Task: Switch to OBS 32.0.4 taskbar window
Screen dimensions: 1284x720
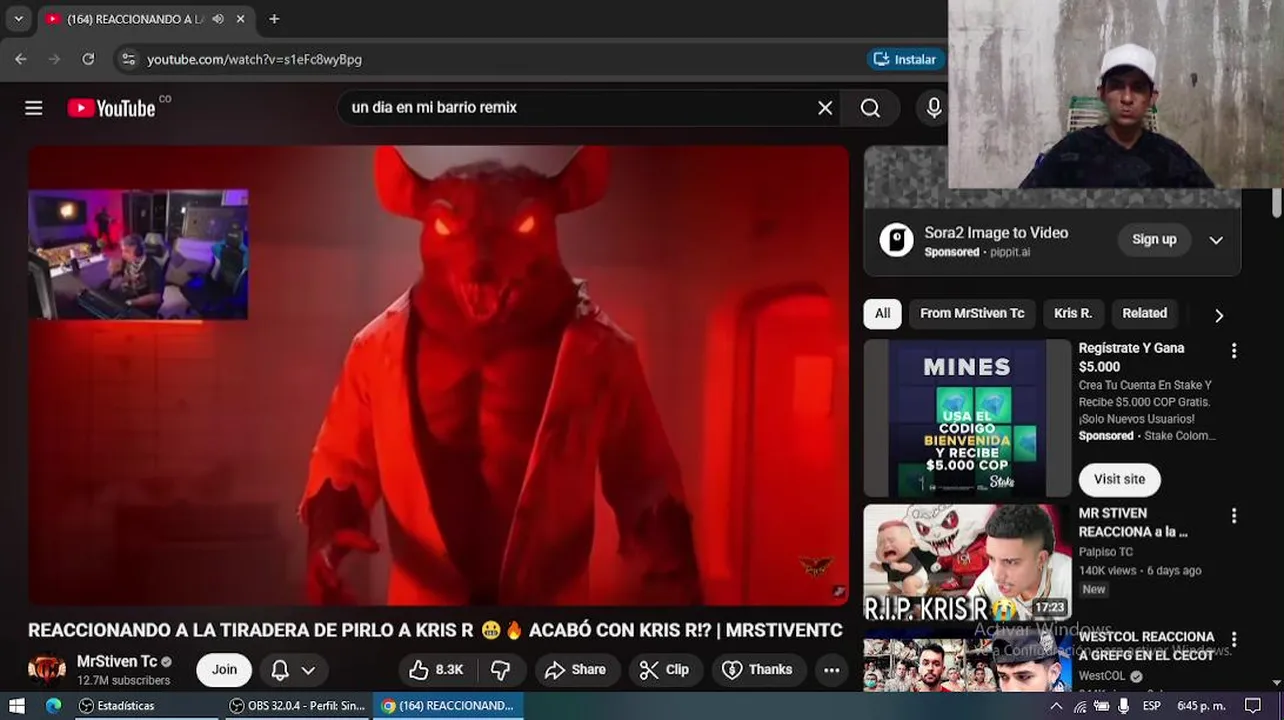Action: 297,706
